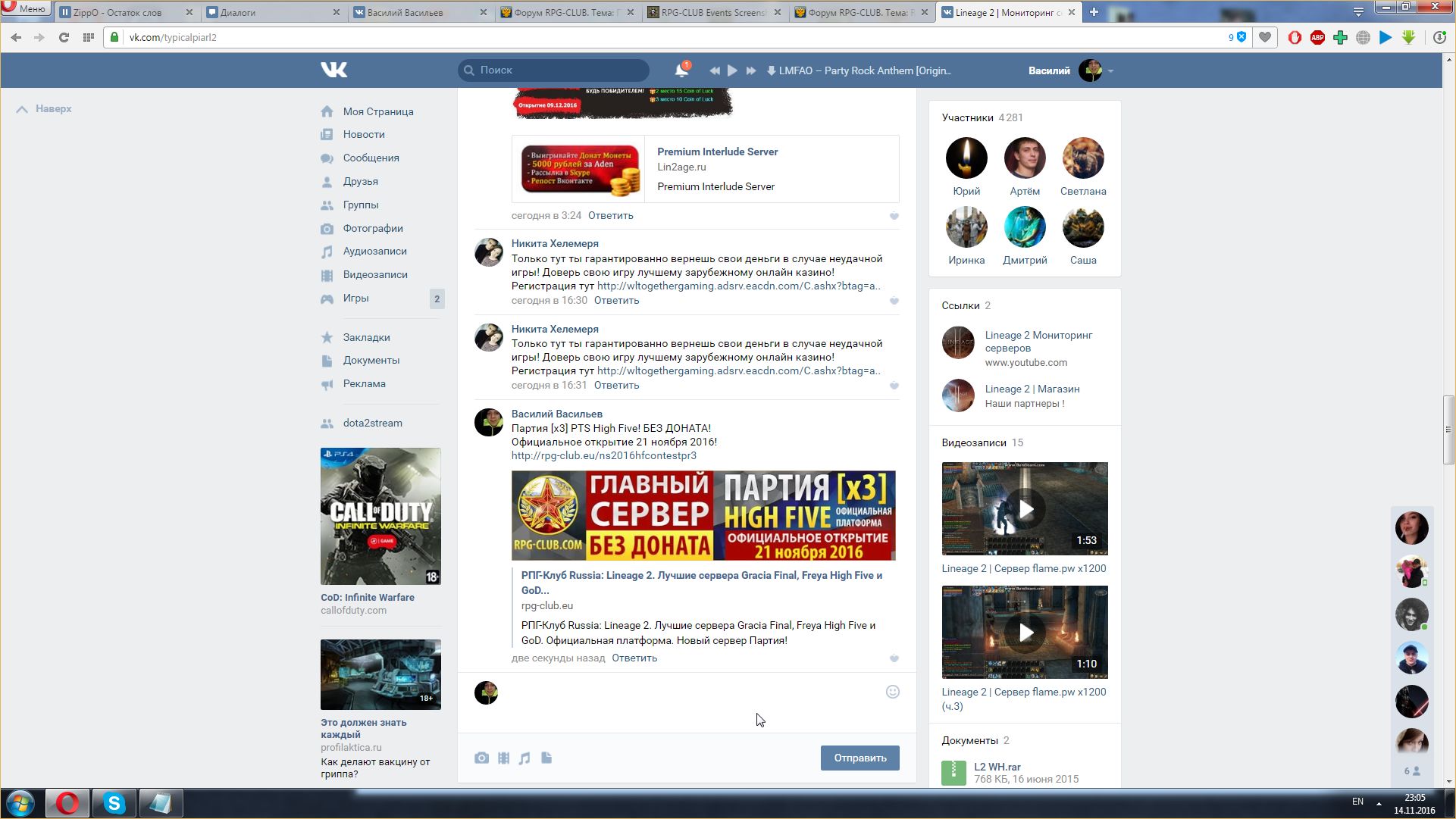Image resolution: width=1456 pixels, height=819 pixels.
Task: Click the VK search field
Action: tap(553, 70)
